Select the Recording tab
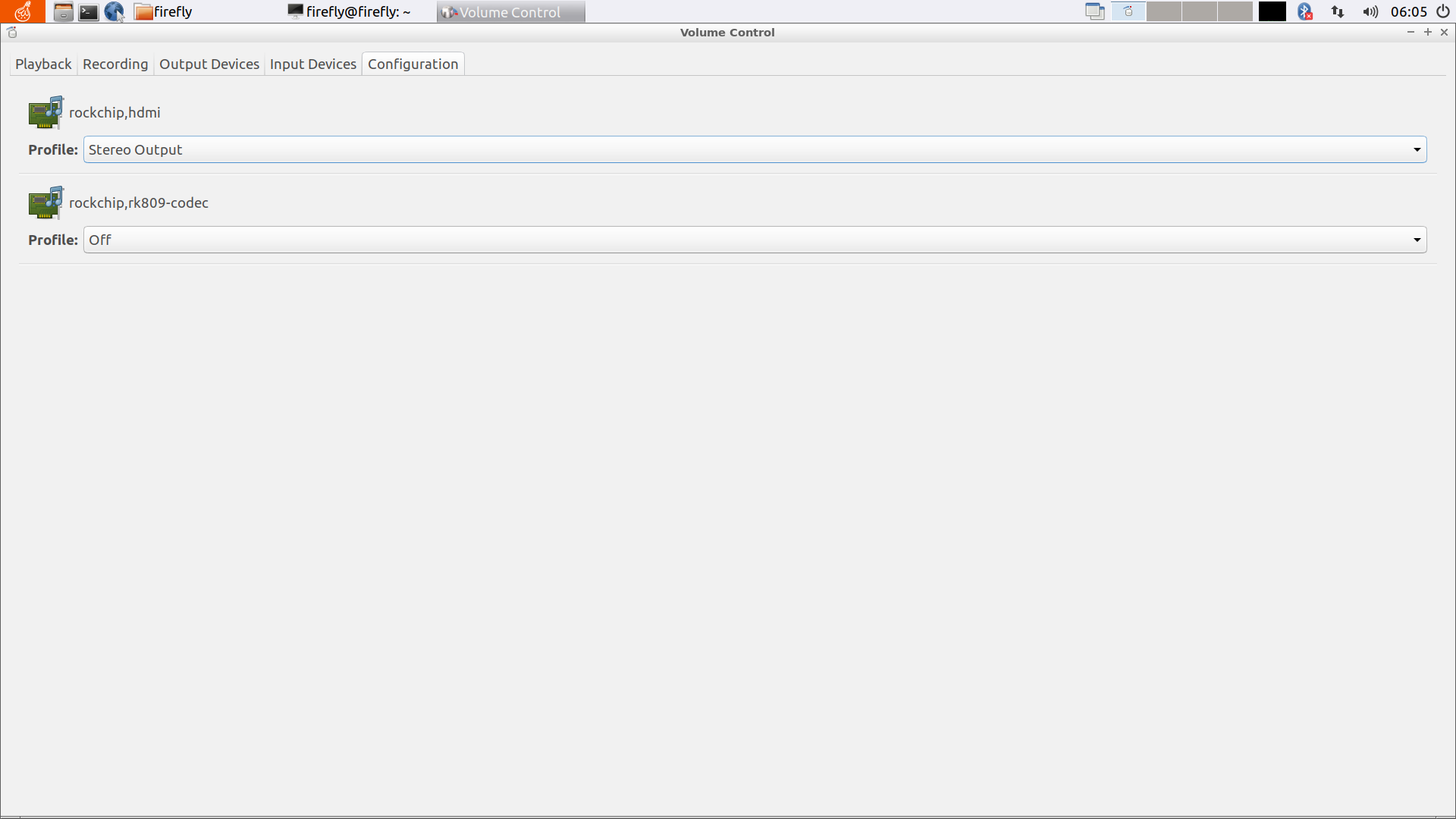Screen dimensions: 1456x819 click(x=113, y=63)
